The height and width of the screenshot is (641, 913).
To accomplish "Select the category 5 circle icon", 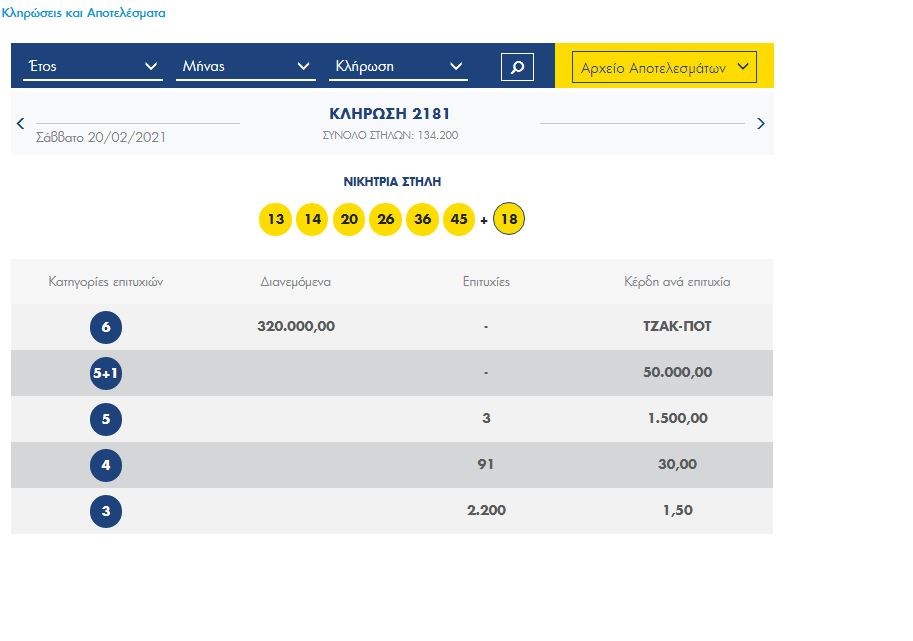I will (x=106, y=419).
